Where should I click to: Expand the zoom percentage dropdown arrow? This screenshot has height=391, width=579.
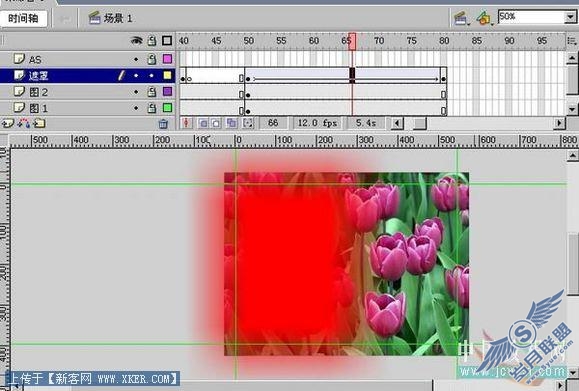(571, 17)
